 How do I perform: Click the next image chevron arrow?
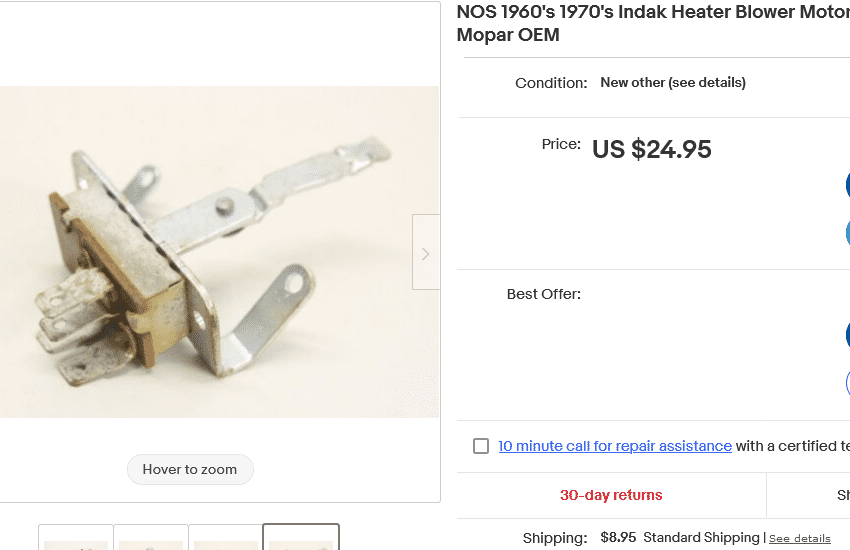(x=425, y=253)
